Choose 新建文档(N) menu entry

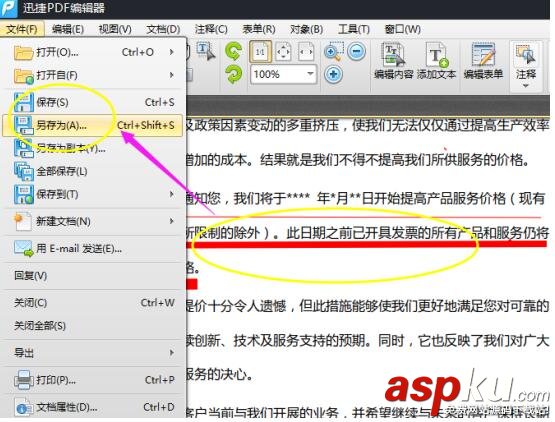(94, 221)
